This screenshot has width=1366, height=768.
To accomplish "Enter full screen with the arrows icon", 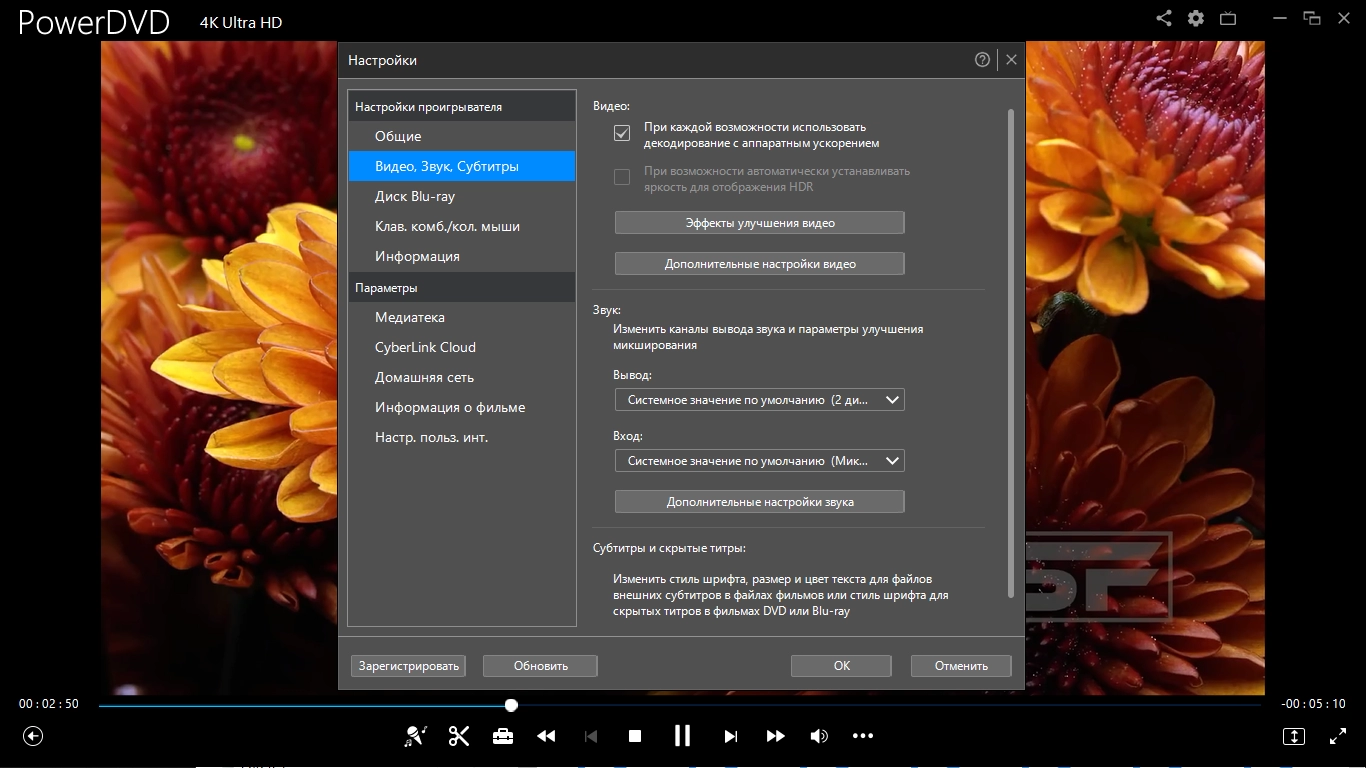I will 1338,736.
